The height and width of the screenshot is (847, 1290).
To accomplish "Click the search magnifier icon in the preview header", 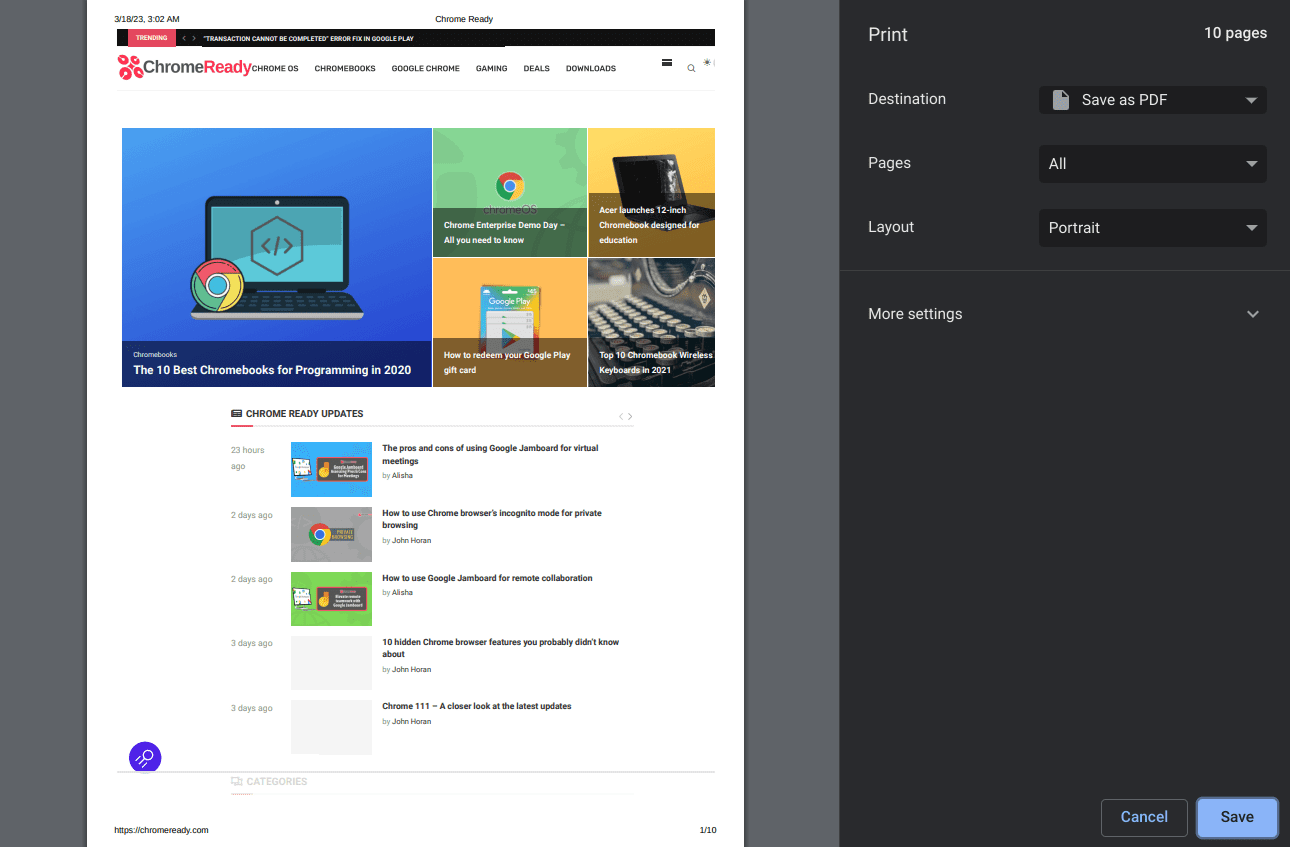I will coord(691,69).
